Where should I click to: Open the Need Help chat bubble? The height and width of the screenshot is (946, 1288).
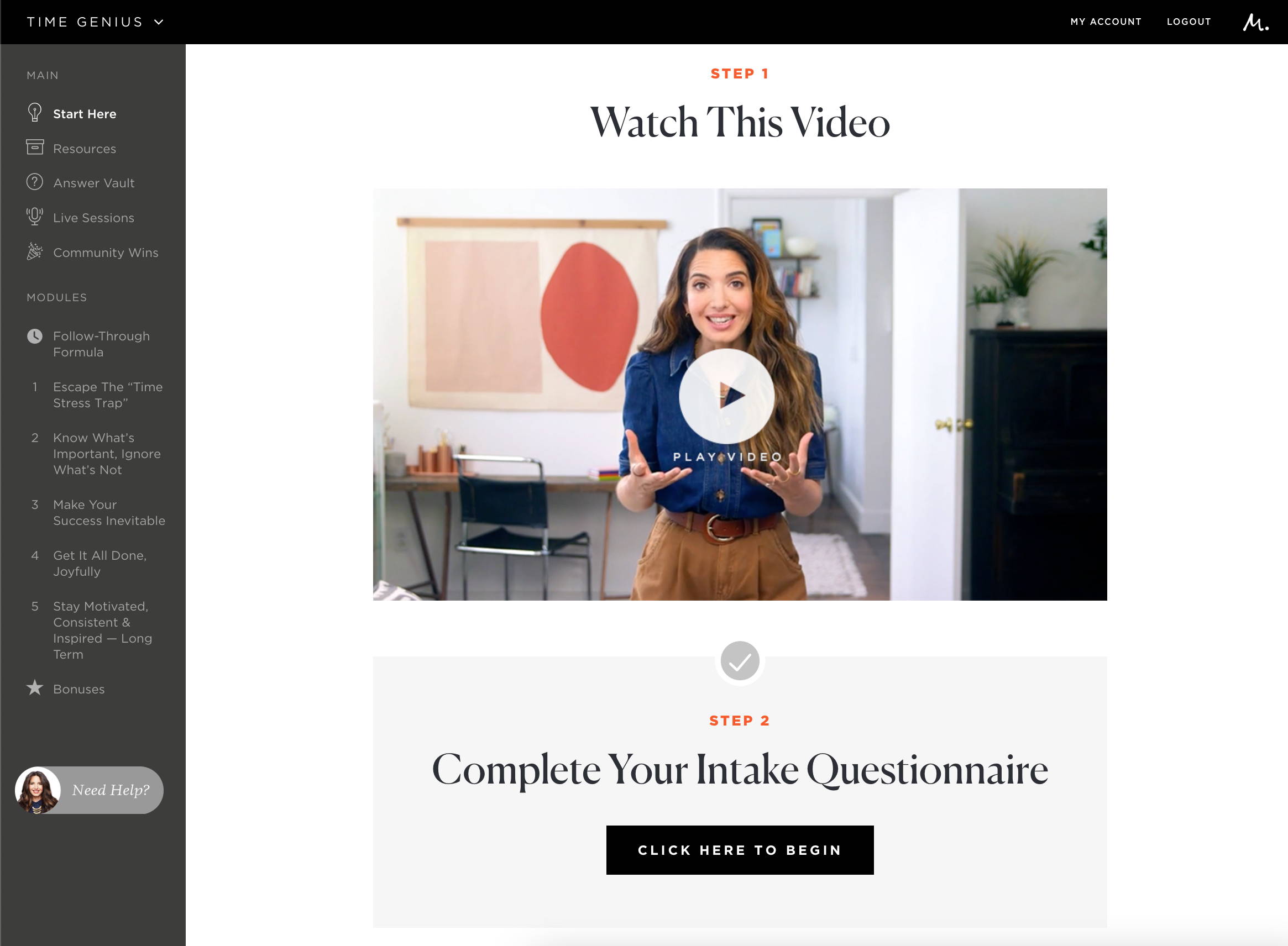point(90,790)
